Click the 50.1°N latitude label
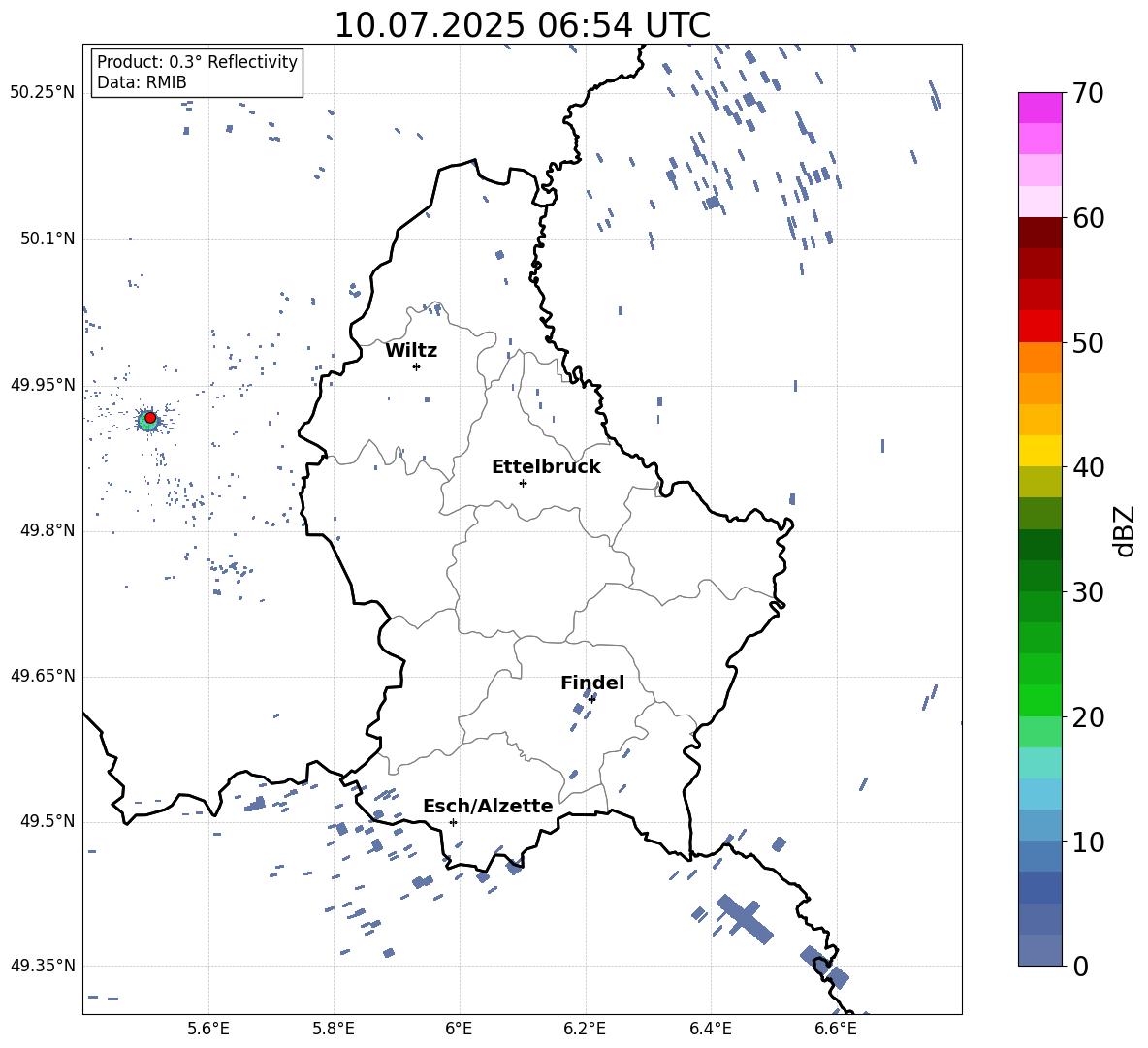1148x1048 pixels. tap(47, 238)
